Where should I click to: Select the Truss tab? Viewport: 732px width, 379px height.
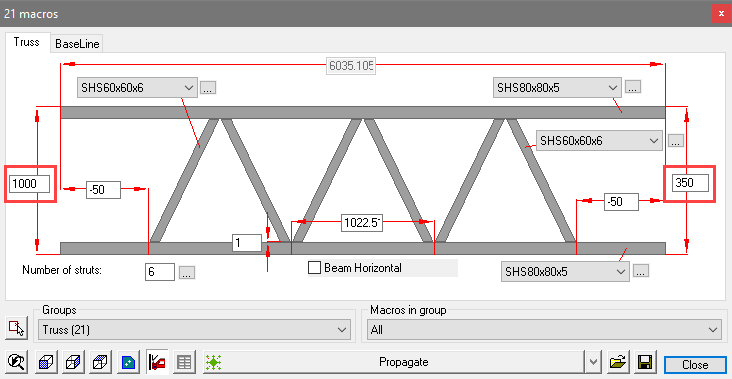27,42
